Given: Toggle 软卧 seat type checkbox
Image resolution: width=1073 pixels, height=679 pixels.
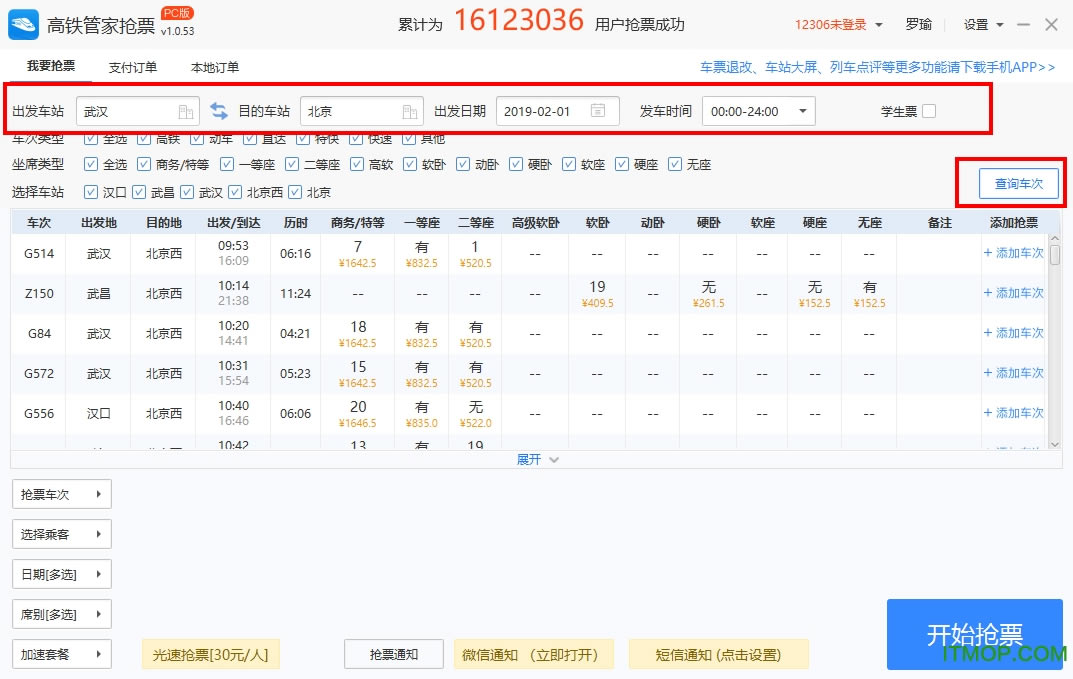Looking at the screenshot, I should click(410, 164).
